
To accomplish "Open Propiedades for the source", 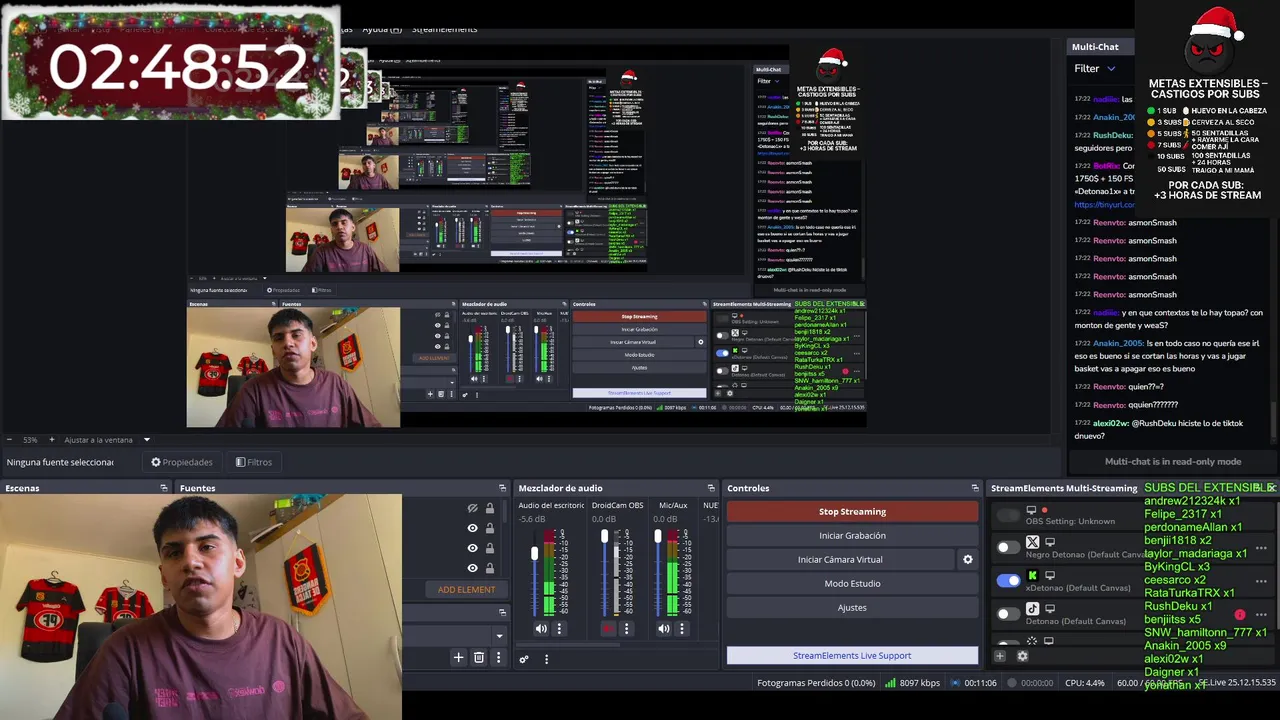I will [181, 462].
